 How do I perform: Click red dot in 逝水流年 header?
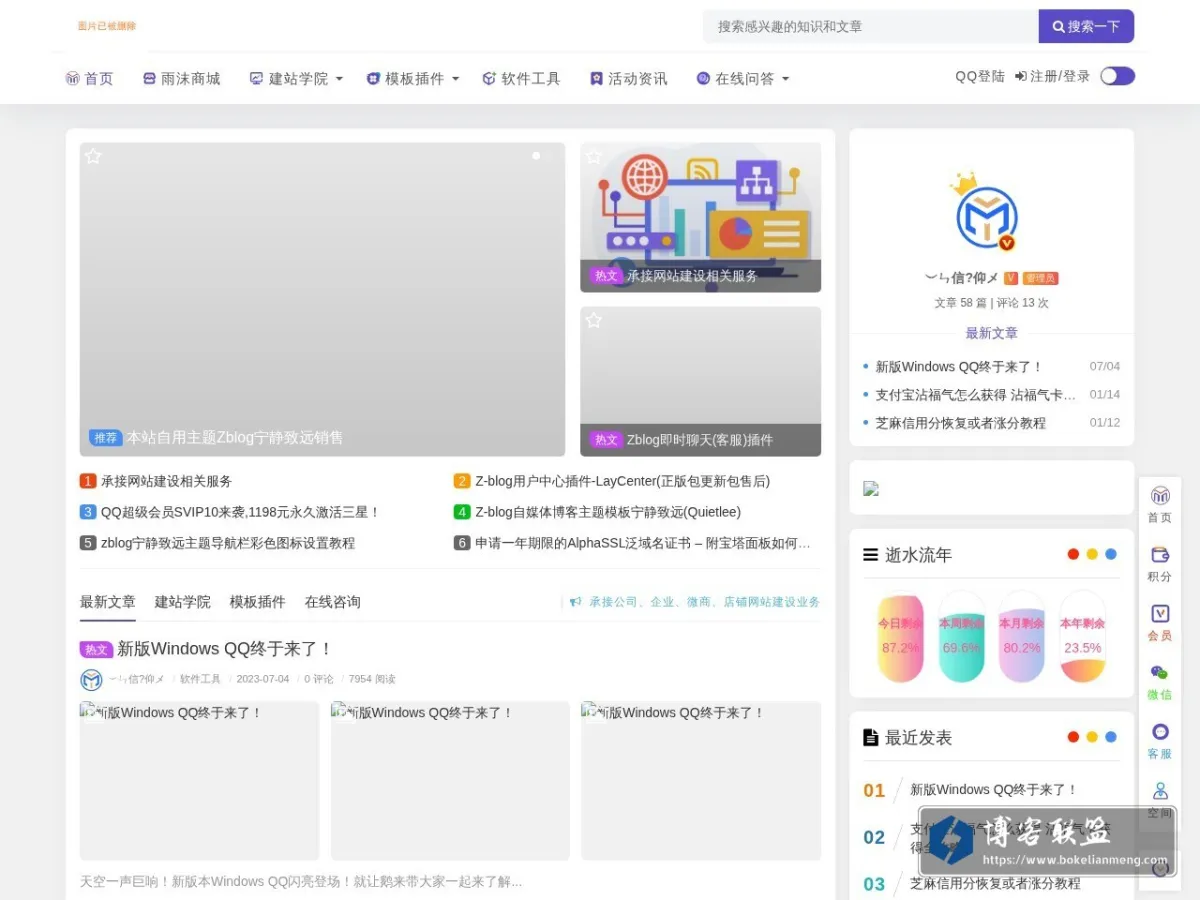click(x=1073, y=554)
